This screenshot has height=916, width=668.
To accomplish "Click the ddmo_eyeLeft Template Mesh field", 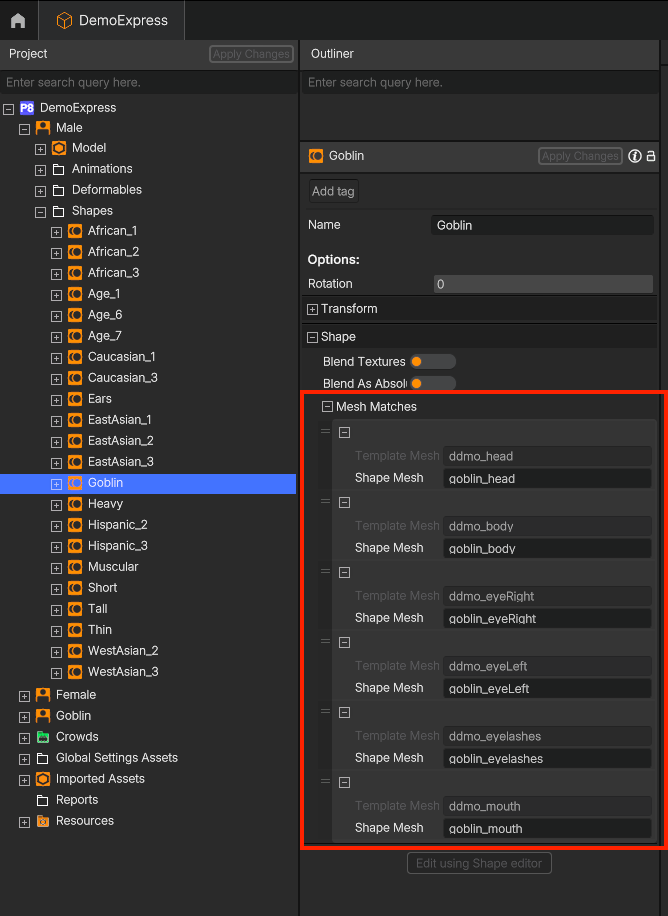I will pos(547,666).
